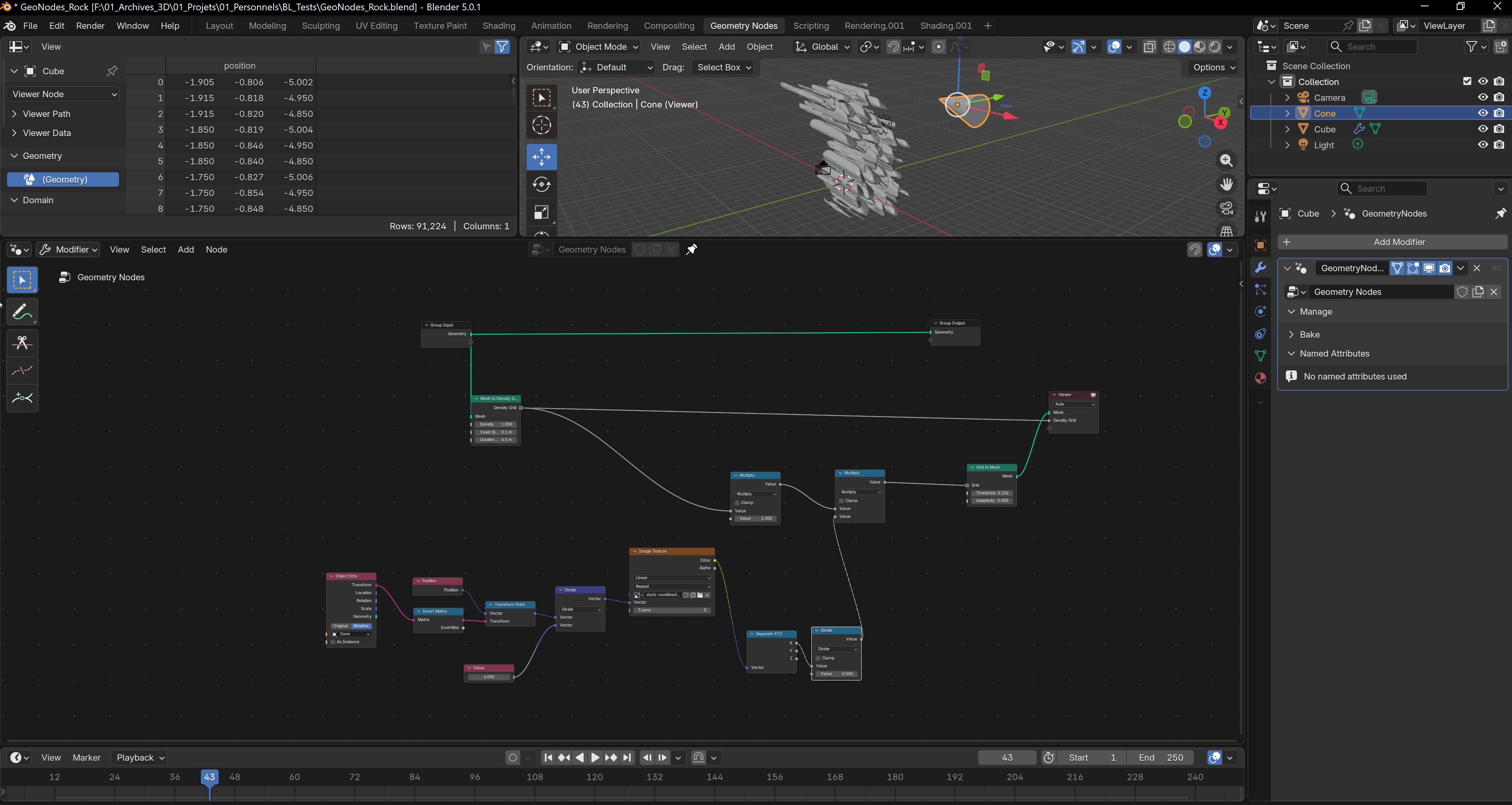Click the pan view hand icon
The width and height of the screenshot is (1512, 805).
click(1226, 184)
